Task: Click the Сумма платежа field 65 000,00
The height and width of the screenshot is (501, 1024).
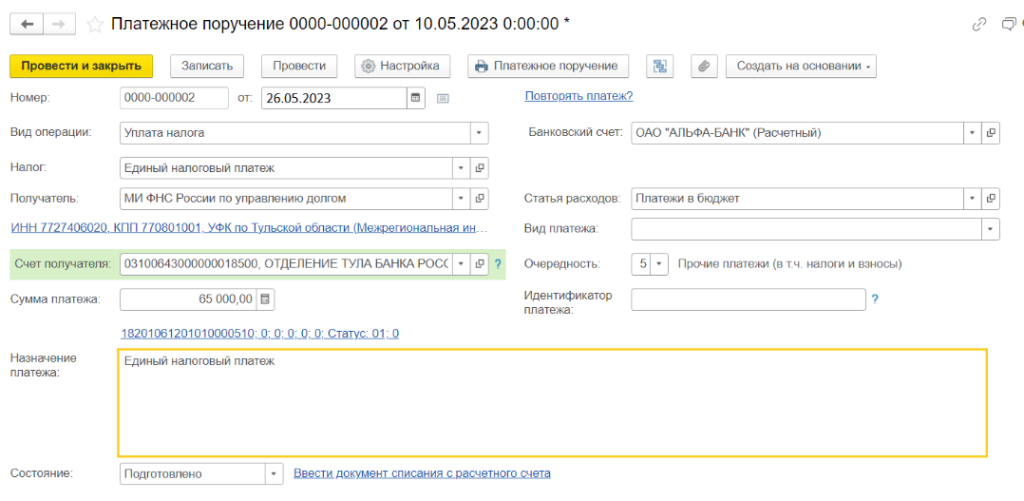Action: (189, 299)
